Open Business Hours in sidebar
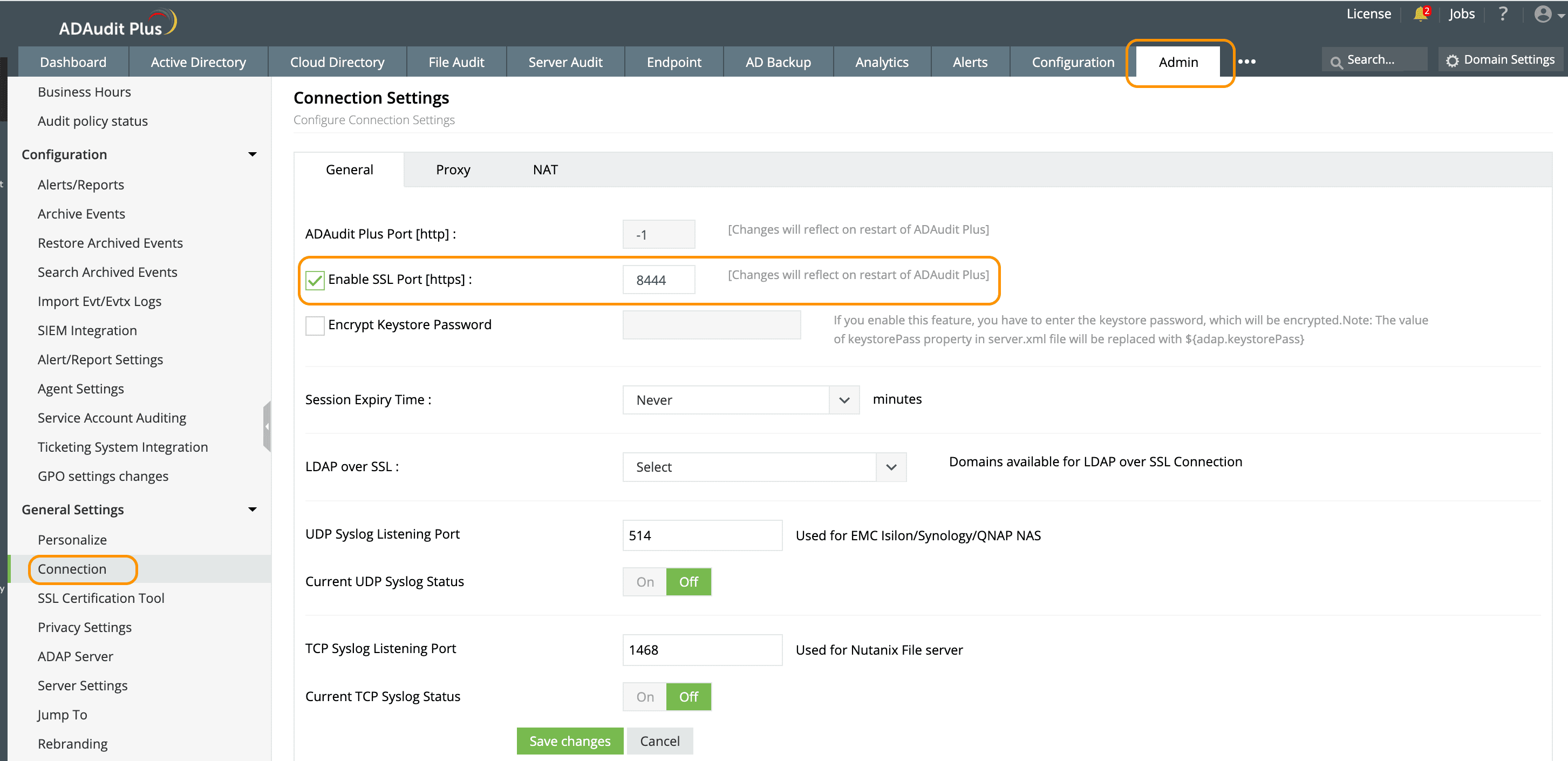Image resolution: width=1568 pixels, height=761 pixels. click(84, 92)
